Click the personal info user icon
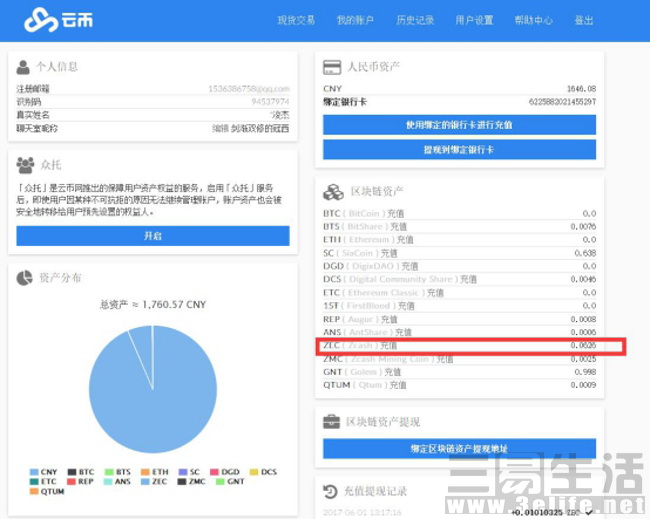Viewport: 650px width, 519px height. coord(23,67)
